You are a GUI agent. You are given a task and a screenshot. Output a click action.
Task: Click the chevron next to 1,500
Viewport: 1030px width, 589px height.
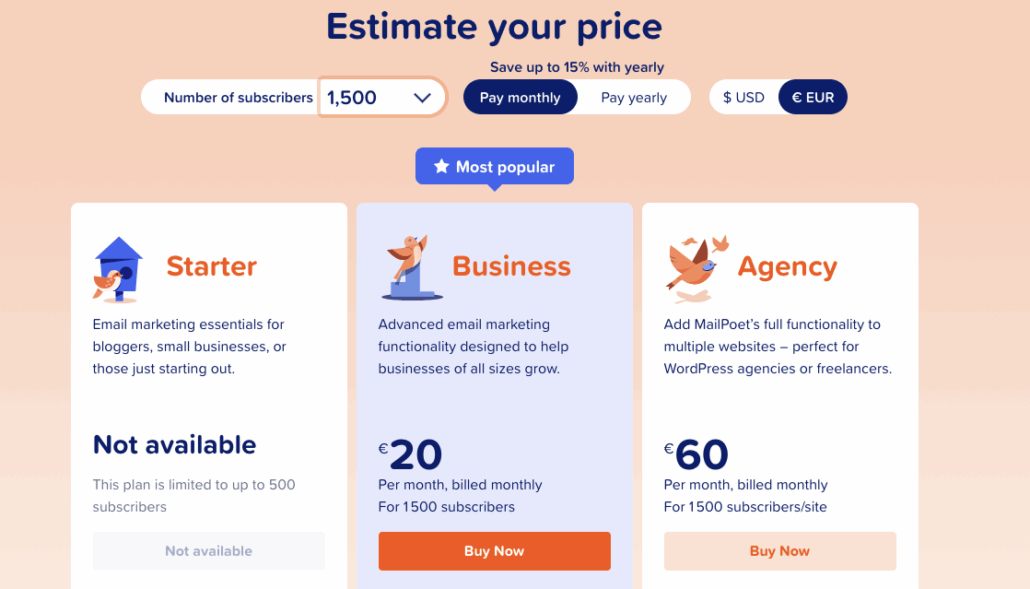(422, 97)
